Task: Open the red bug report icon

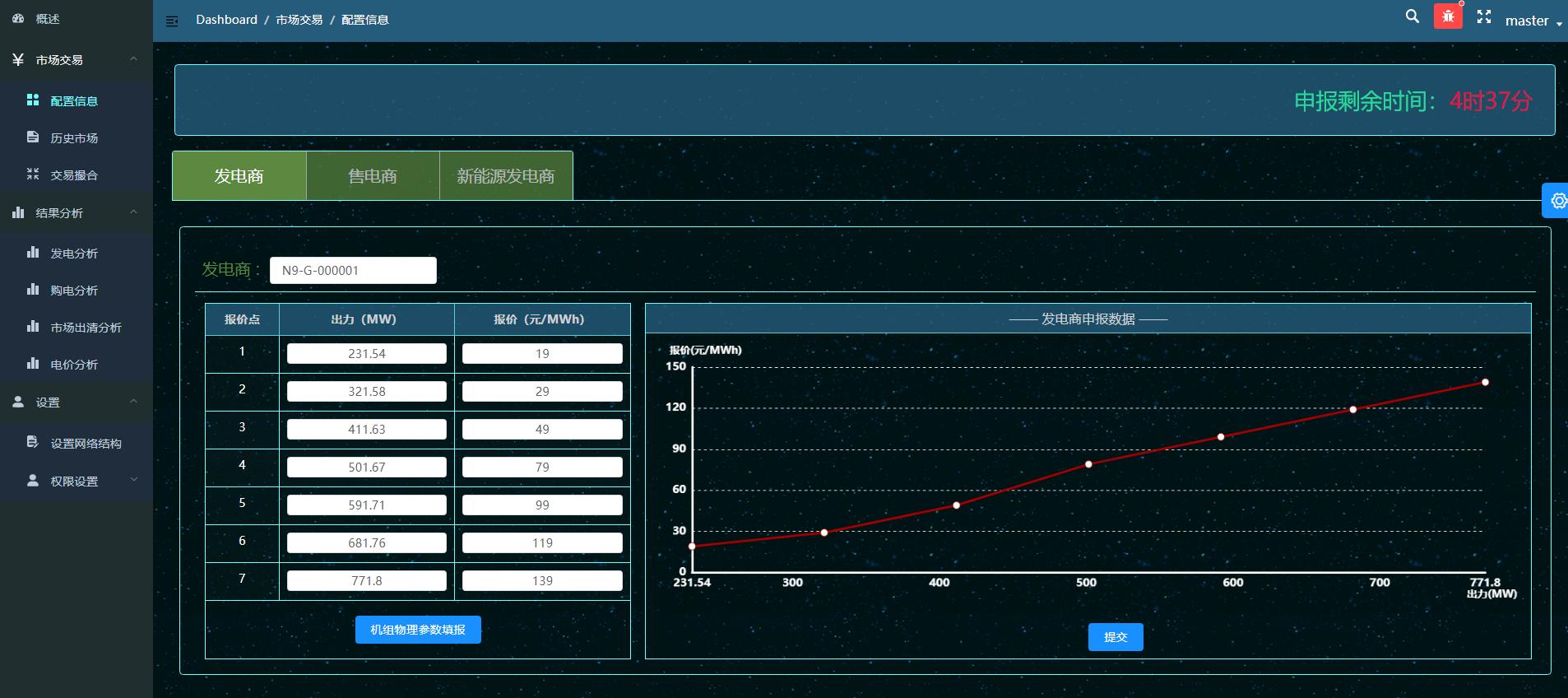Action: [1448, 16]
